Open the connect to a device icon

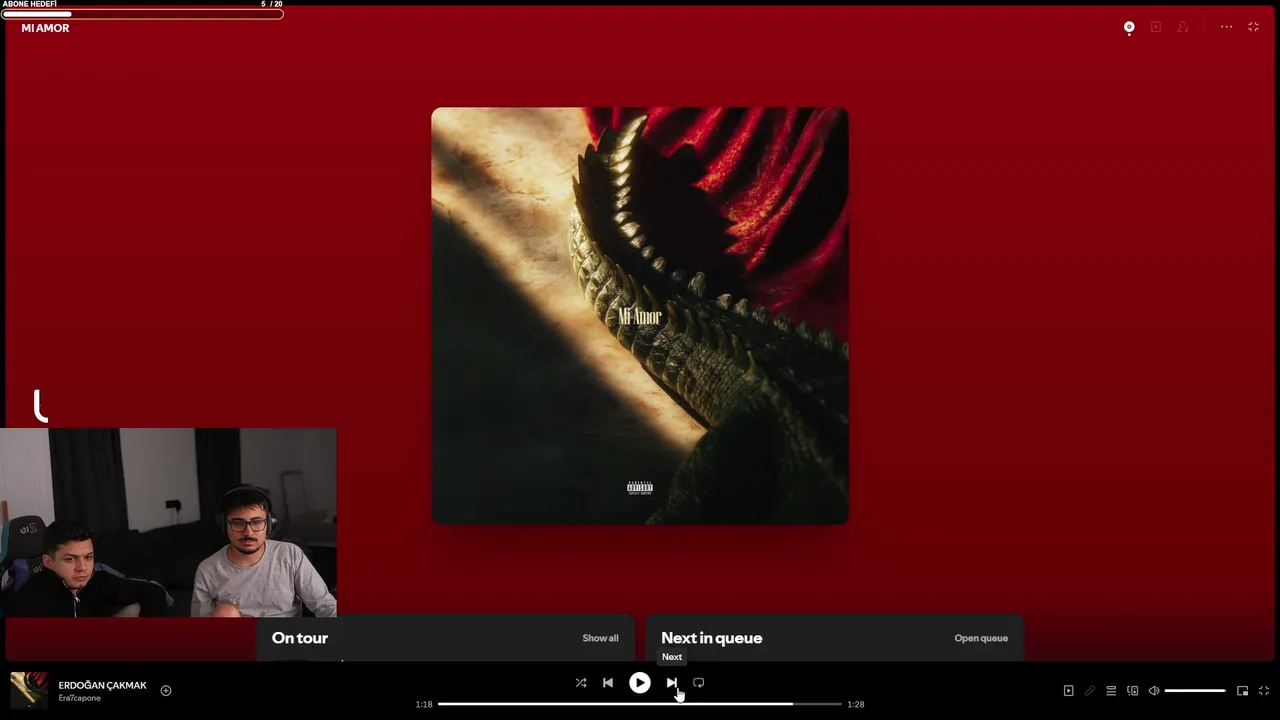point(1133,691)
